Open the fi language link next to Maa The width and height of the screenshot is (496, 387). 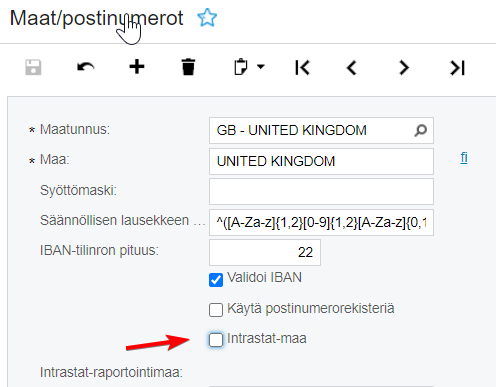464,157
